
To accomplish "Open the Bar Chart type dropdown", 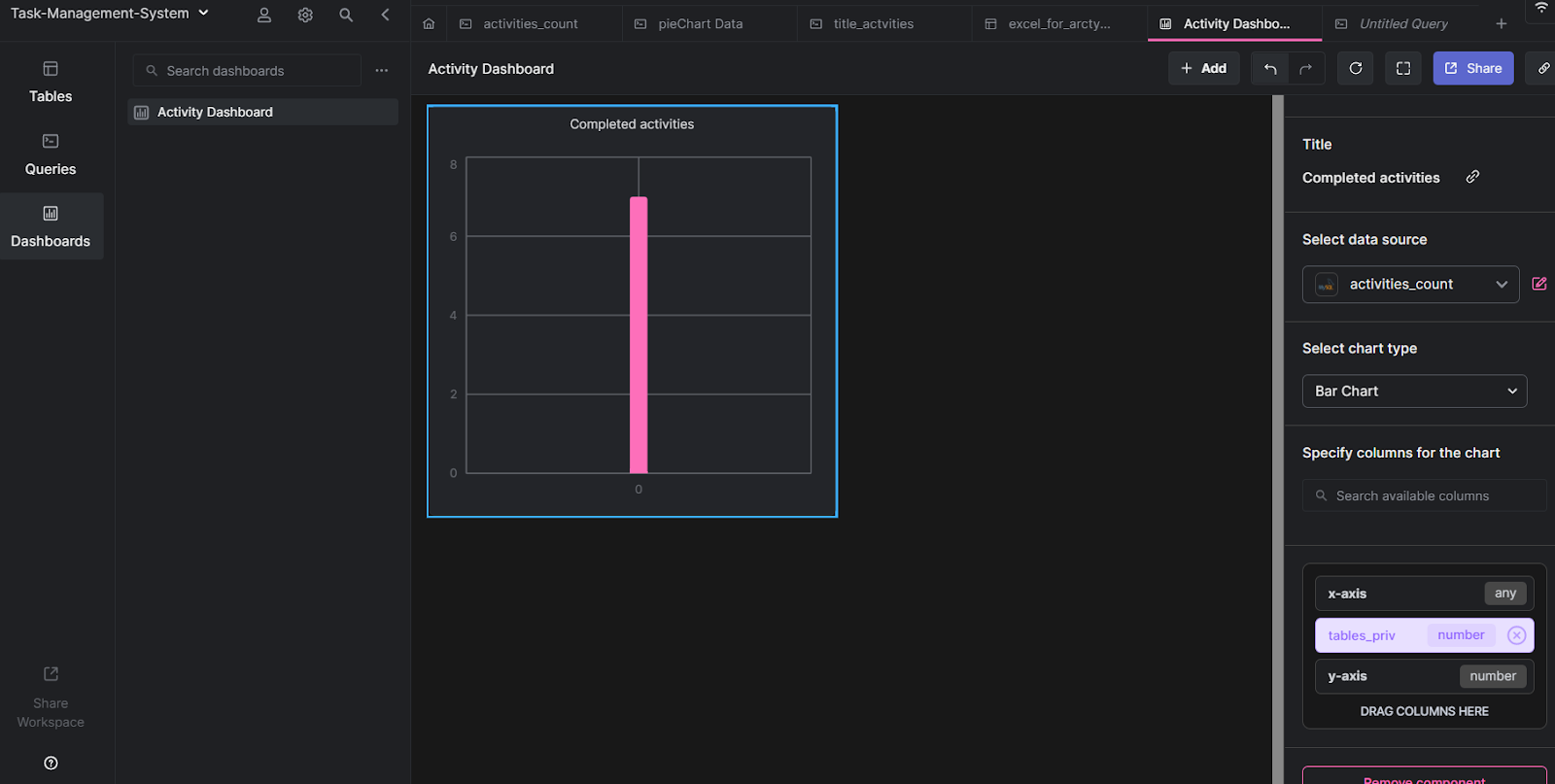I will point(1414,391).
